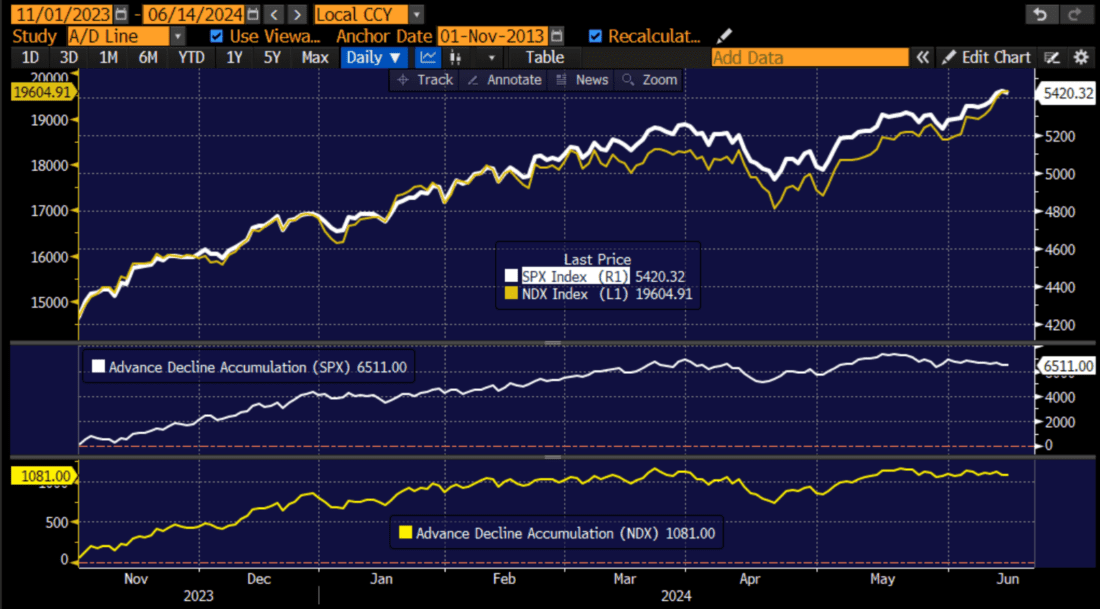The image size is (1100, 609).
Task: Select the Max time range tab
Action: 315,57
